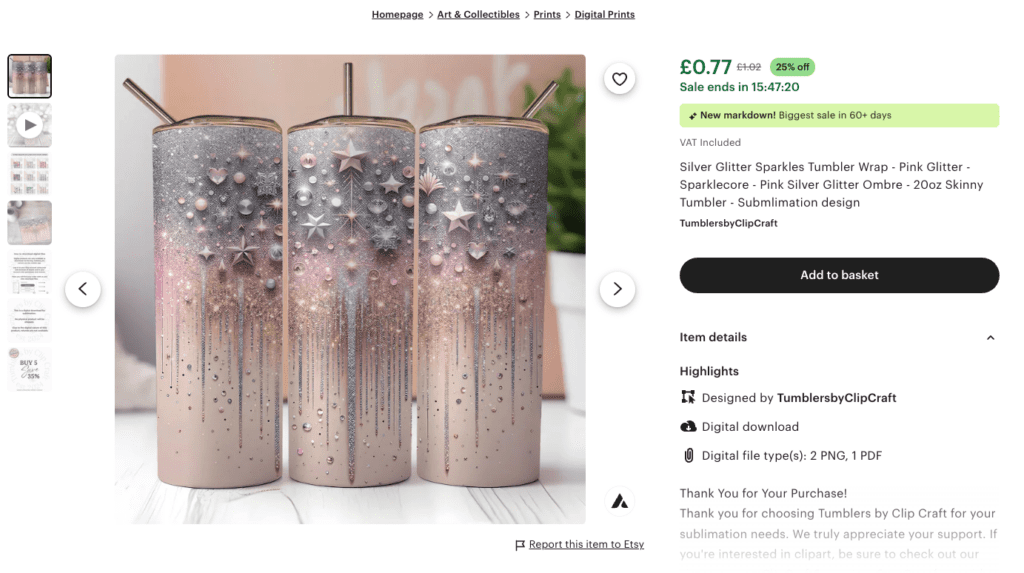Go to the Prints breadcrumb category
This screenshot has height=573, width=1024.
pyautogui.click(x=547, y=15)
